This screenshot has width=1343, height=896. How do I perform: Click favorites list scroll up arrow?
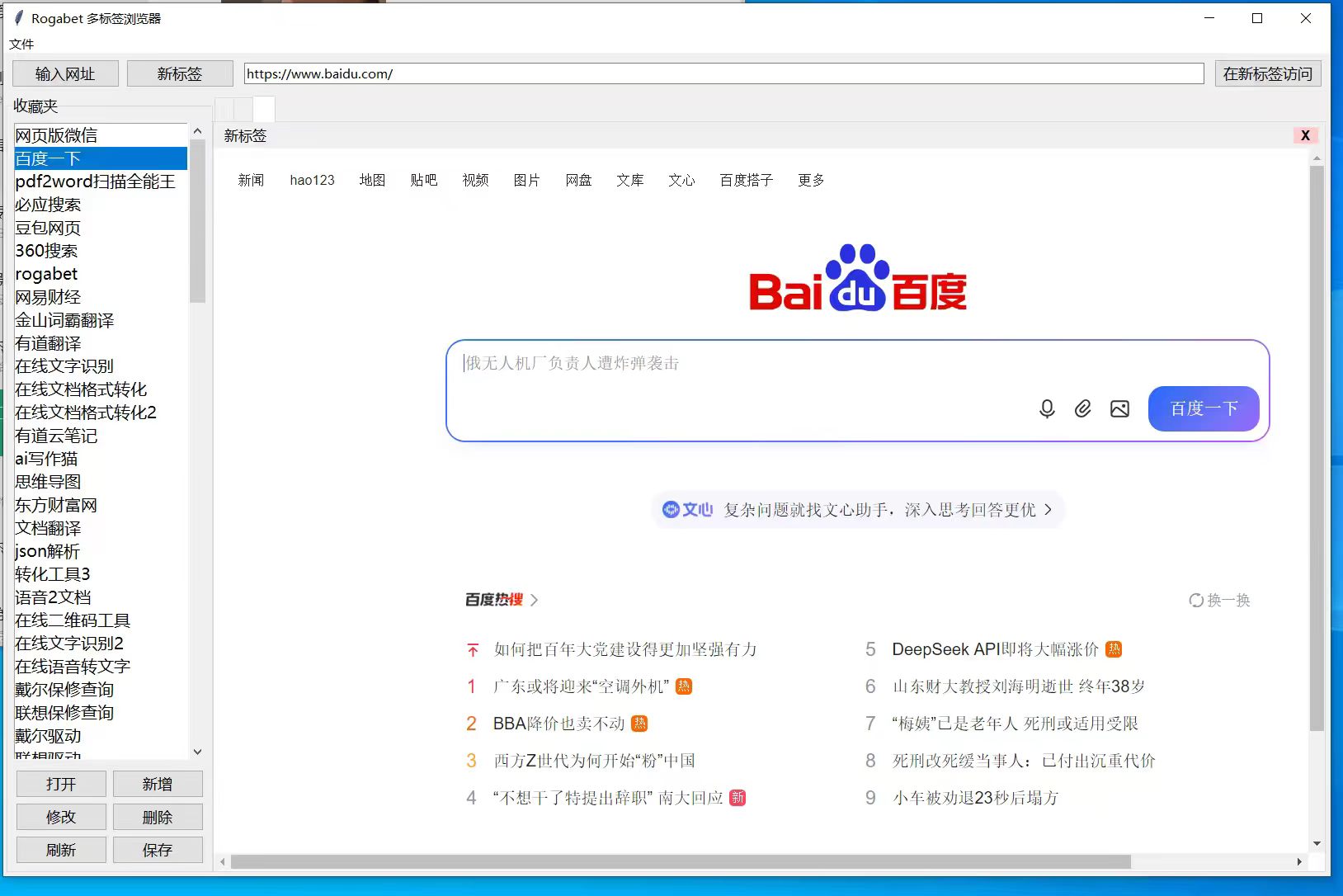coord(197,131)
